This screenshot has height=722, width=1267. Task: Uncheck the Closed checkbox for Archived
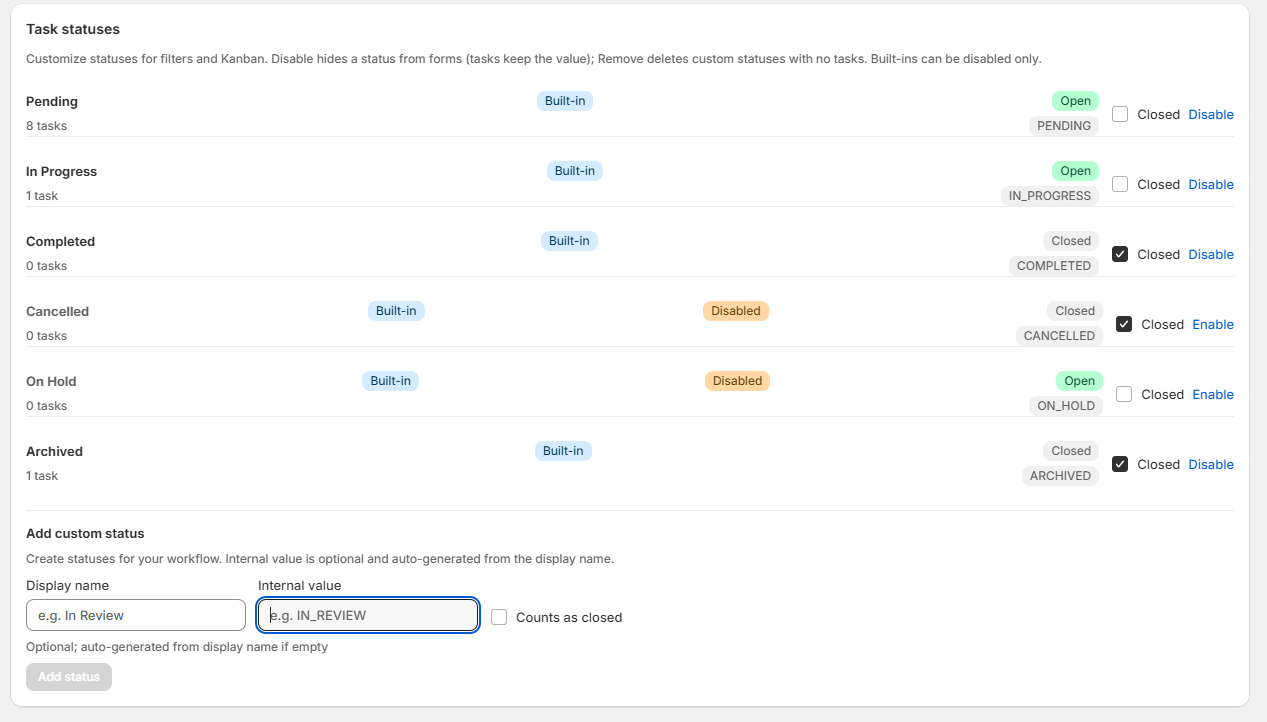tap(1120, 464)
